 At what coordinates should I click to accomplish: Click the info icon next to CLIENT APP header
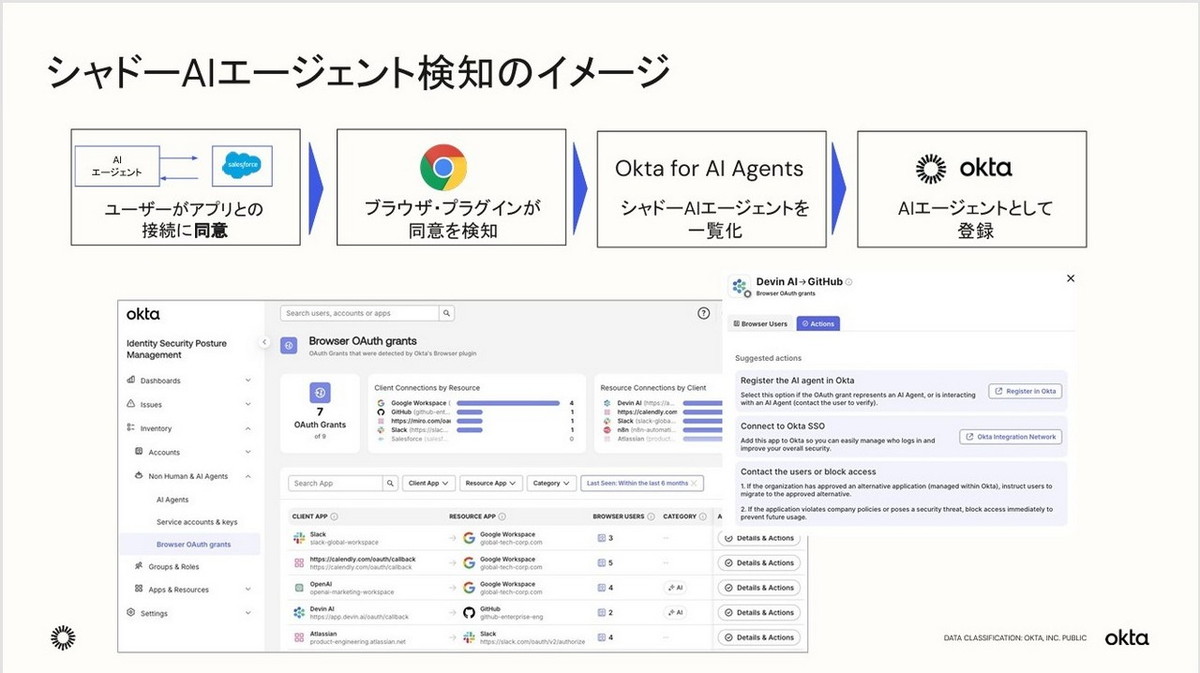334,517
